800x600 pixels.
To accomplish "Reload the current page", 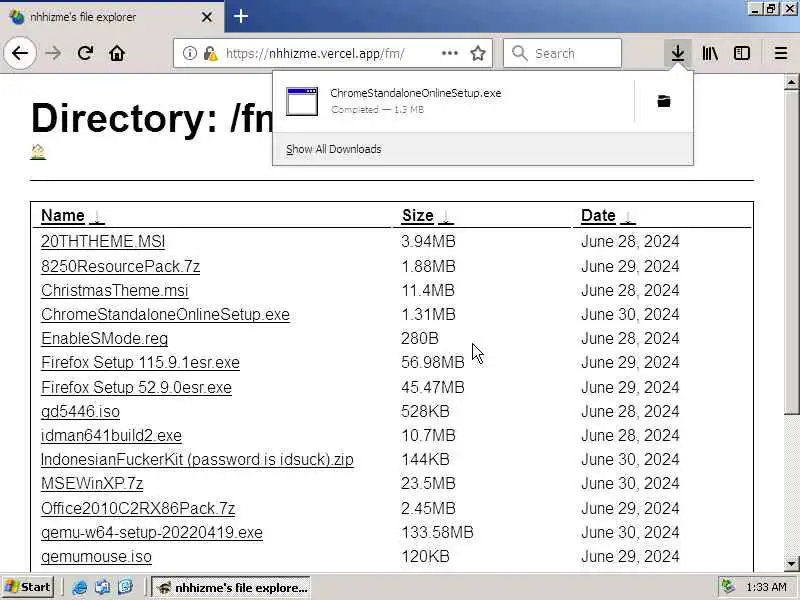I will click(85, 53).
